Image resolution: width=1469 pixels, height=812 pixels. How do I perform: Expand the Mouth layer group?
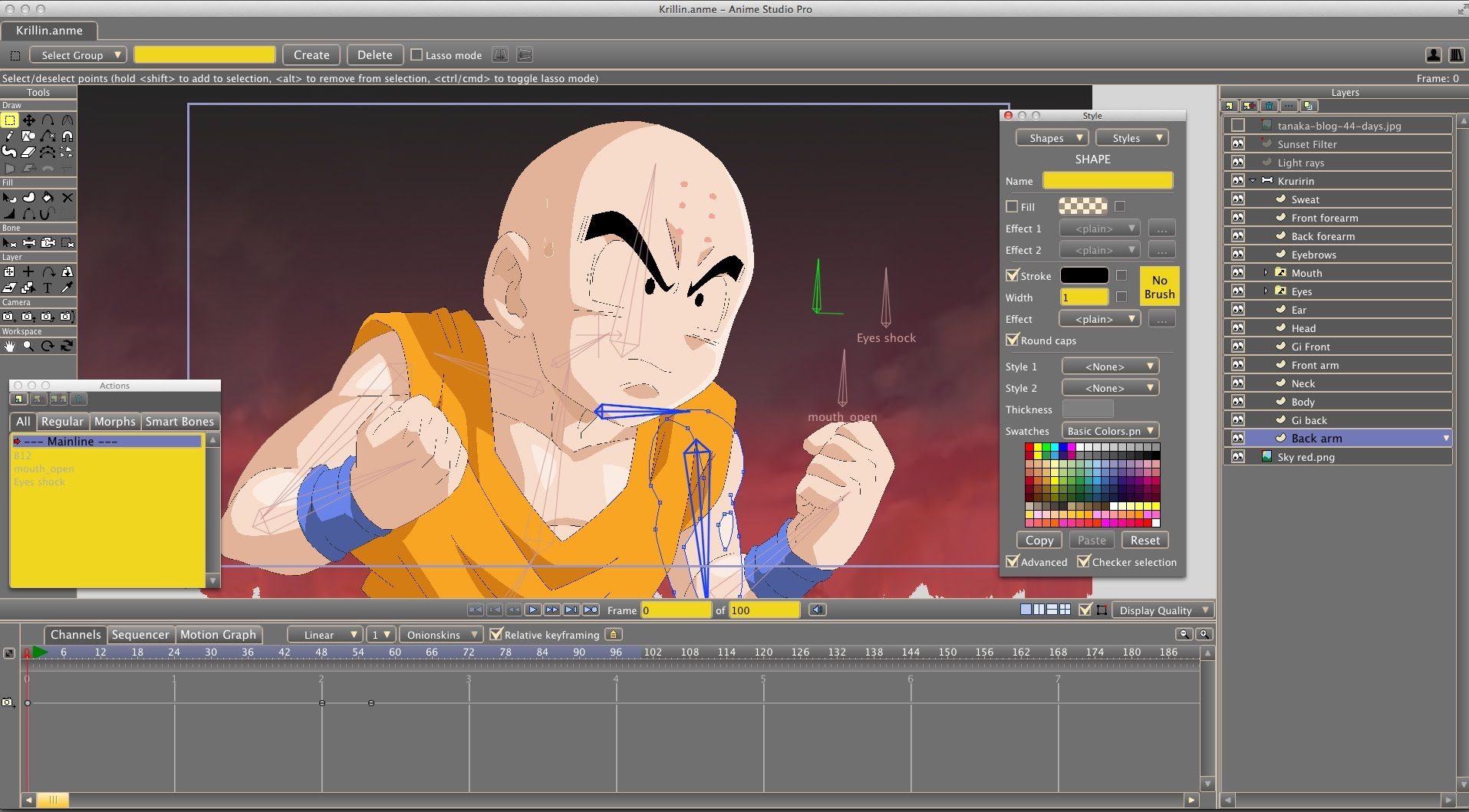[1266, 273]
